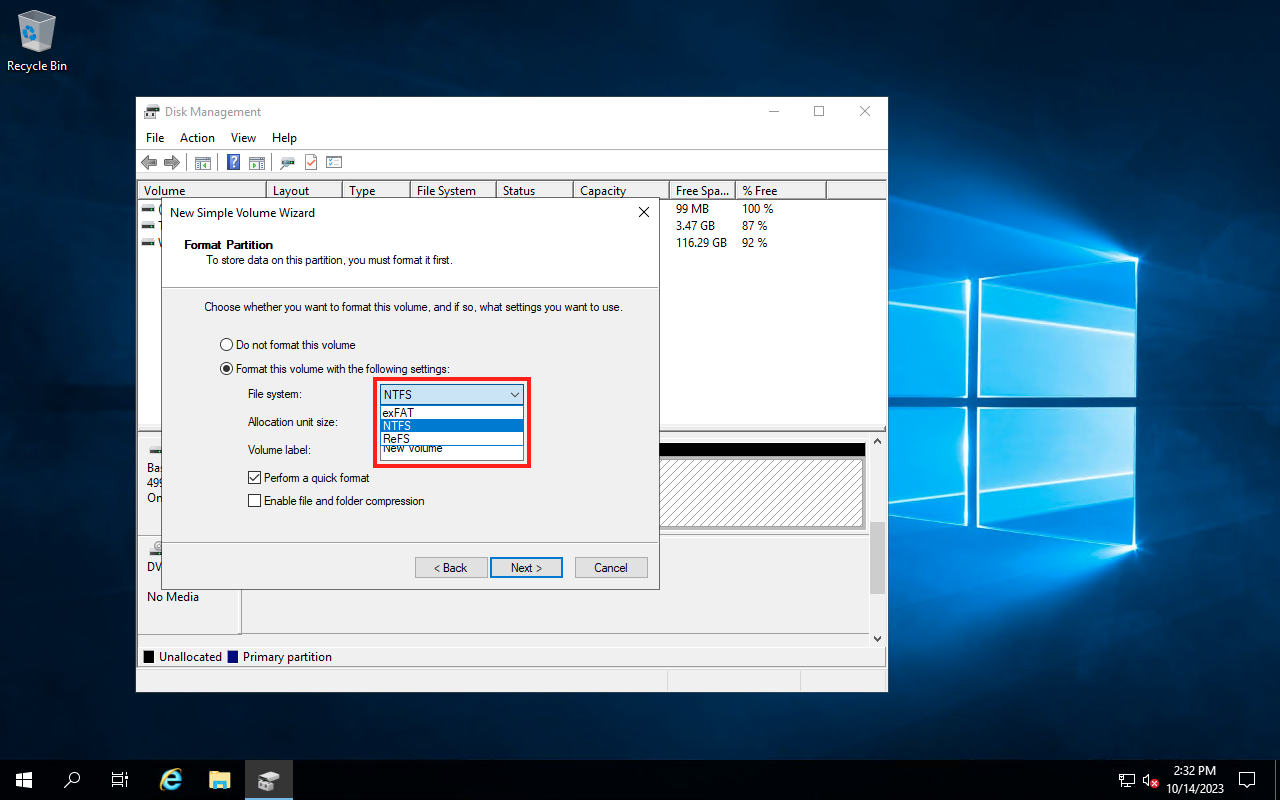Click 'Next >' in the wizard
1280x800 pixels.
click(526, 568)
